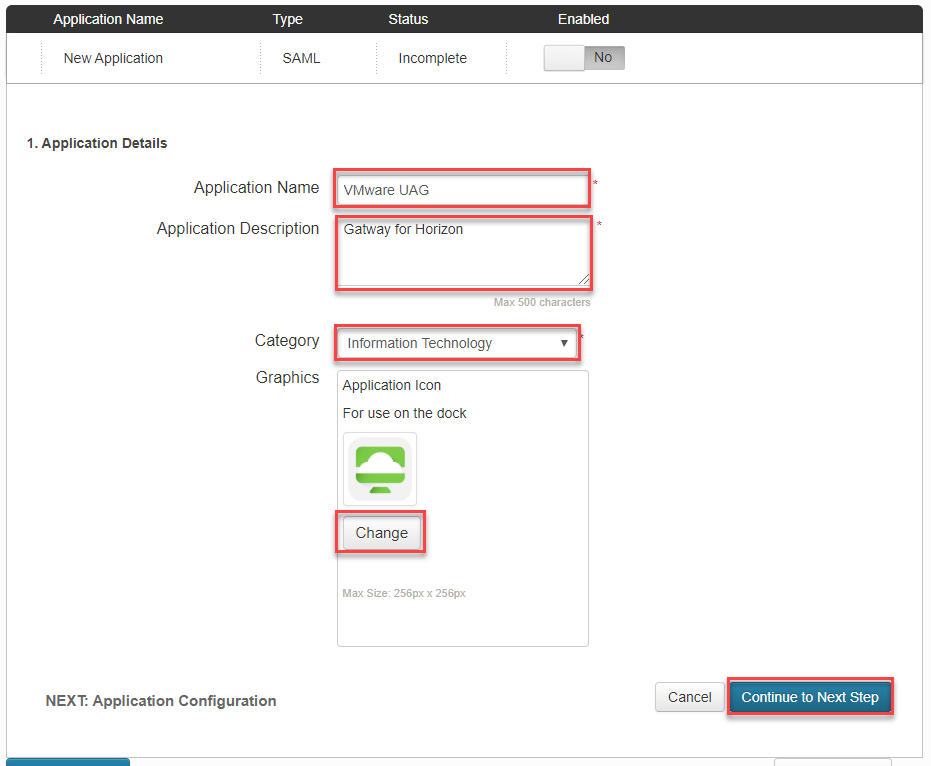Click the green application icon thumbnail
931x766 pixels.
(380, 469)
